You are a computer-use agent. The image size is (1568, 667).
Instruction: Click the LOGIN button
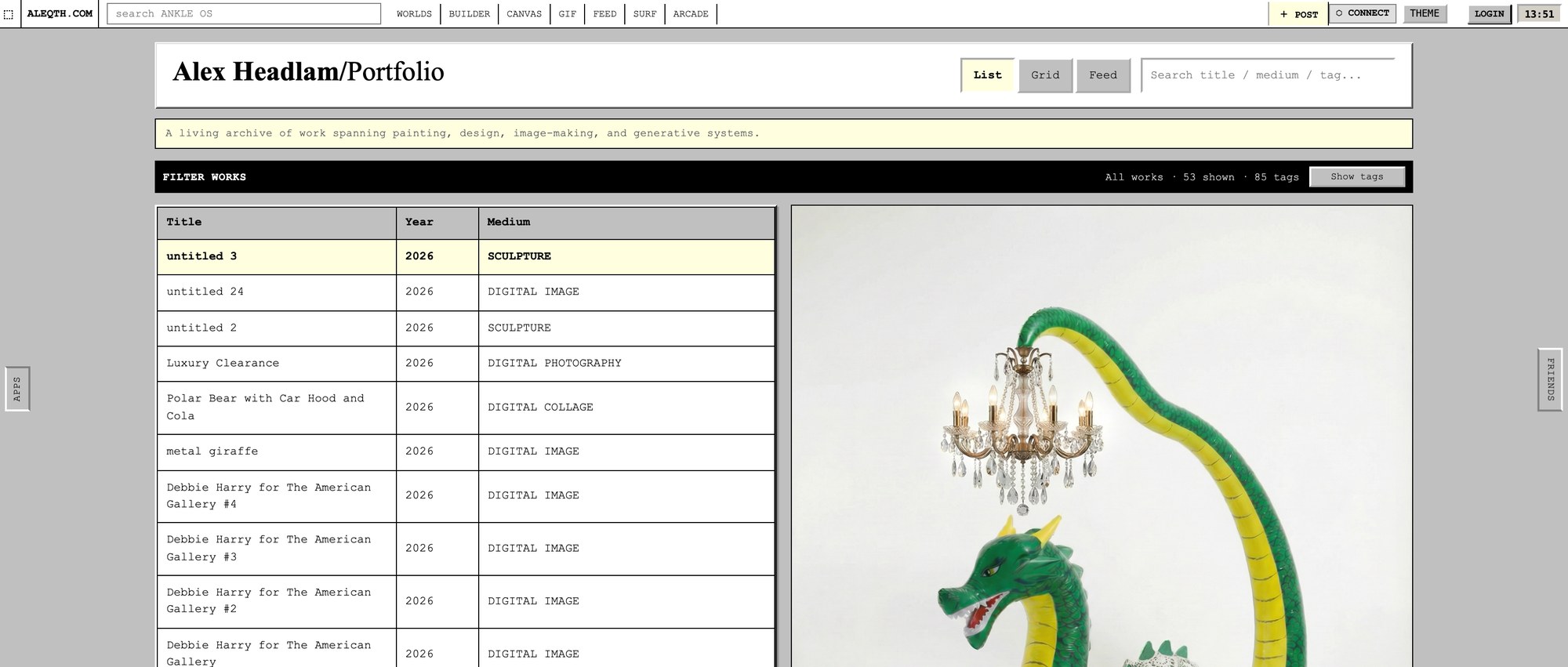click(1489, 14)
